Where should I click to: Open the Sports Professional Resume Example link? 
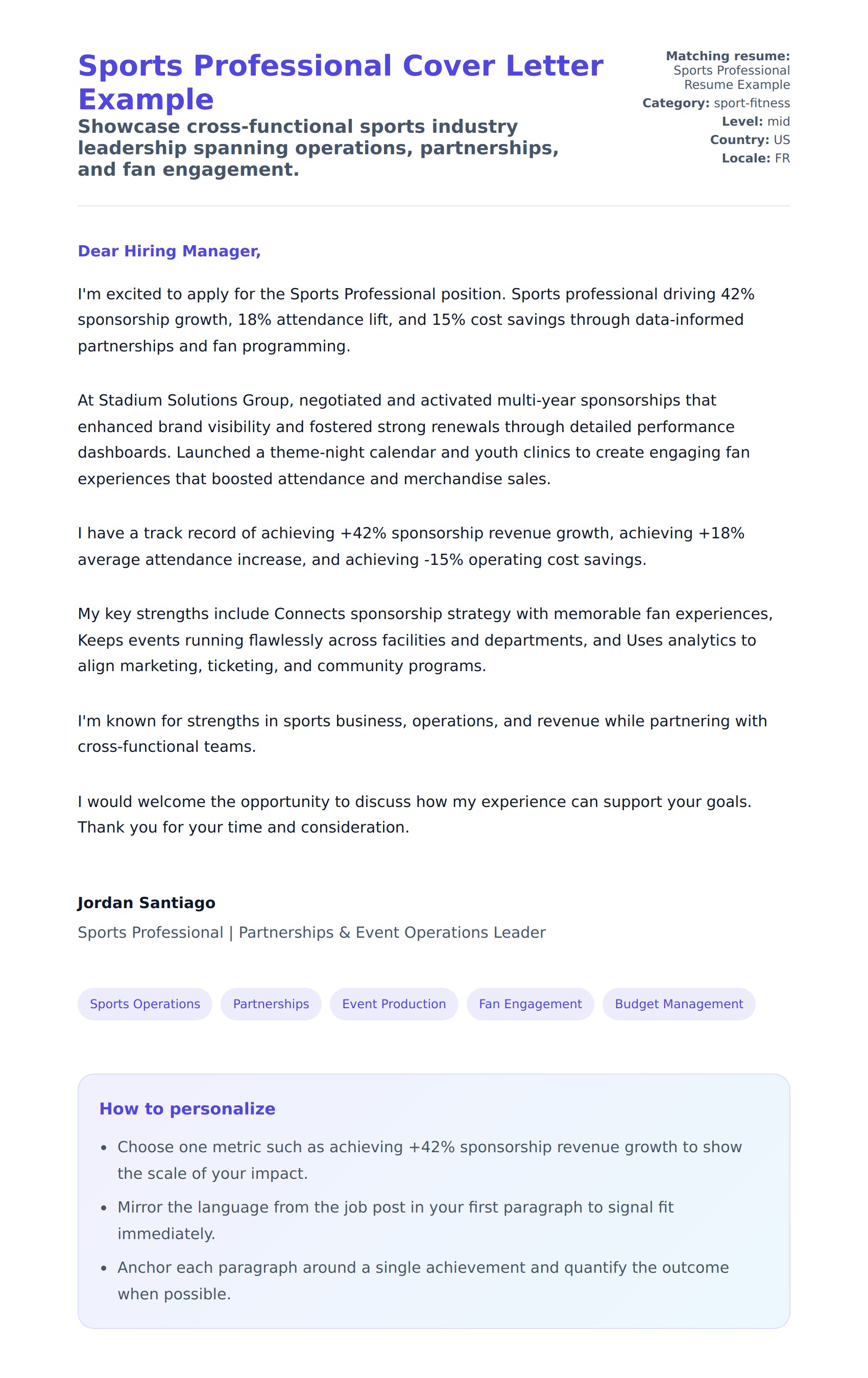tap(731, 77)
